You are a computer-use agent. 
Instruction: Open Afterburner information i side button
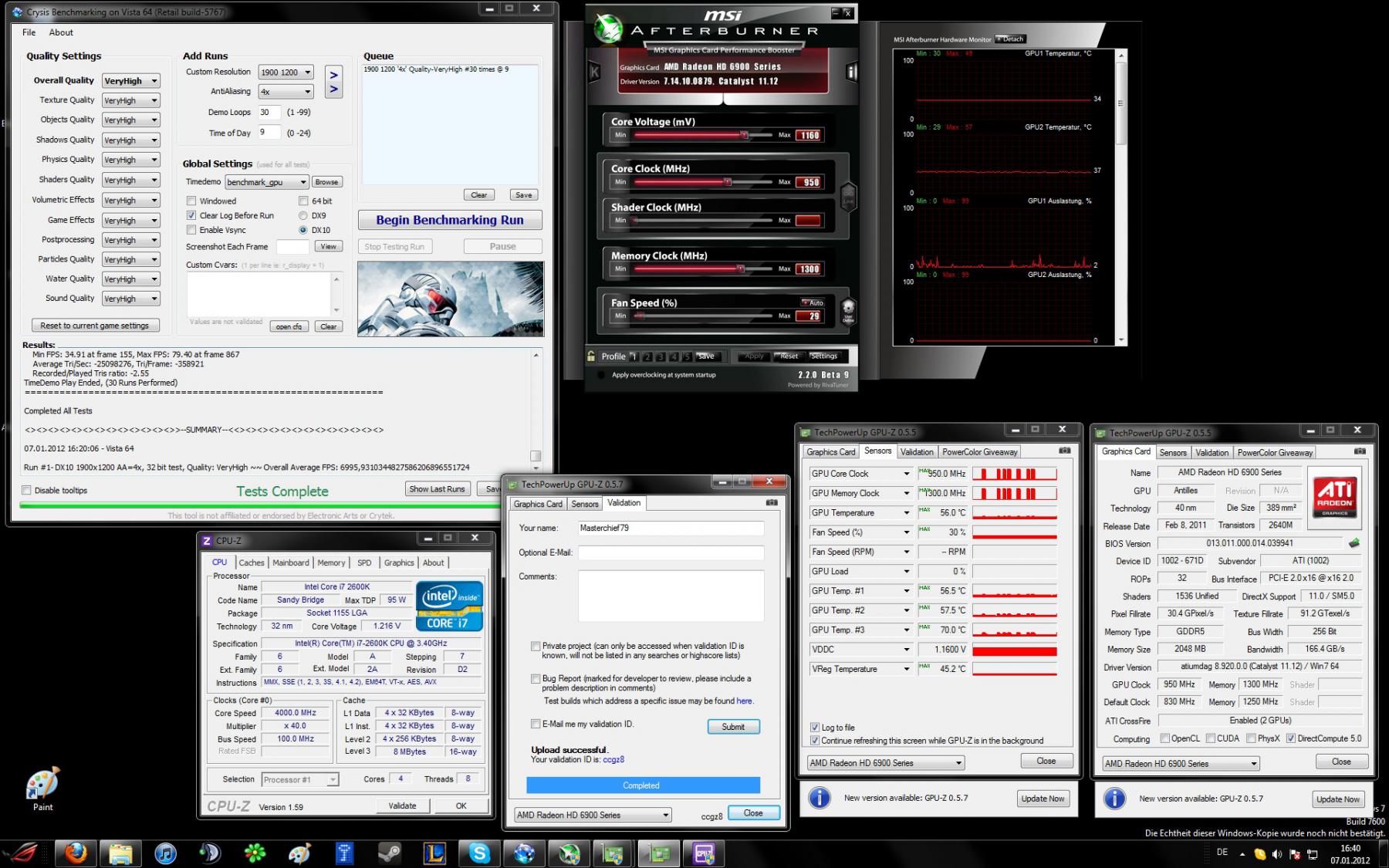852,72
